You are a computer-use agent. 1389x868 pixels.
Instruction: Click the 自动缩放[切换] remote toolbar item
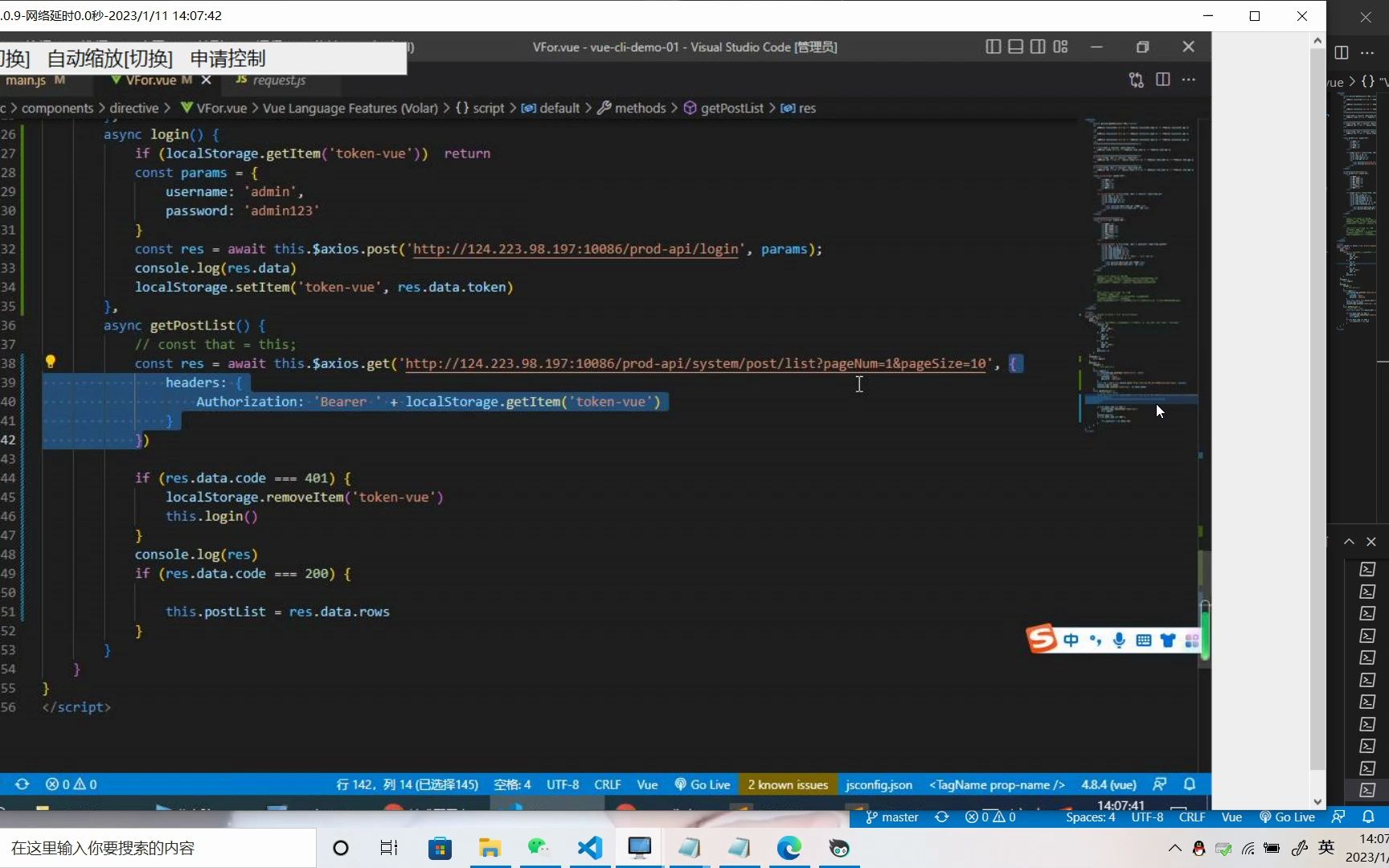[110, 58]
